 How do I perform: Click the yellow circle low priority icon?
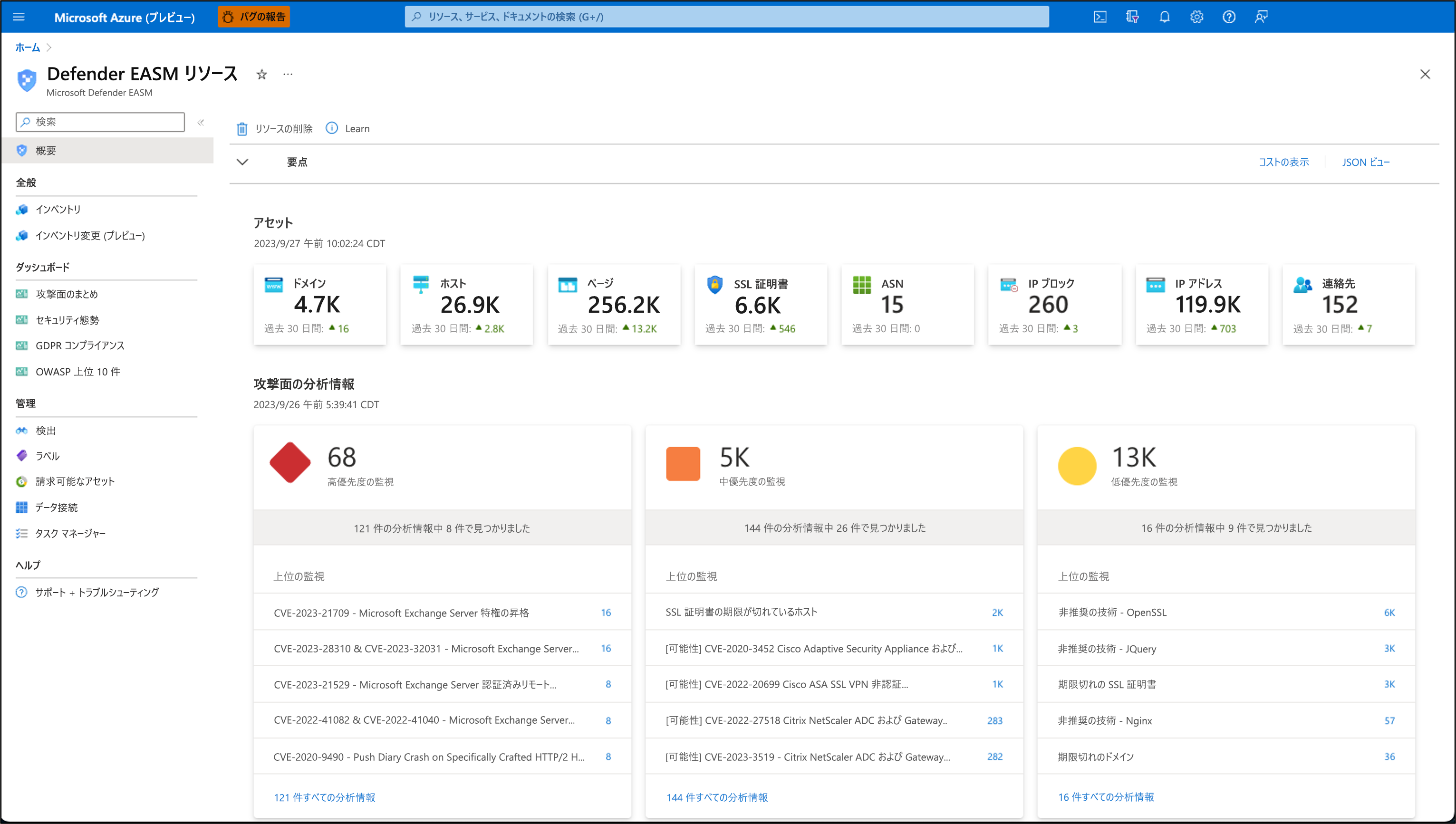(x=1077, y=466)
